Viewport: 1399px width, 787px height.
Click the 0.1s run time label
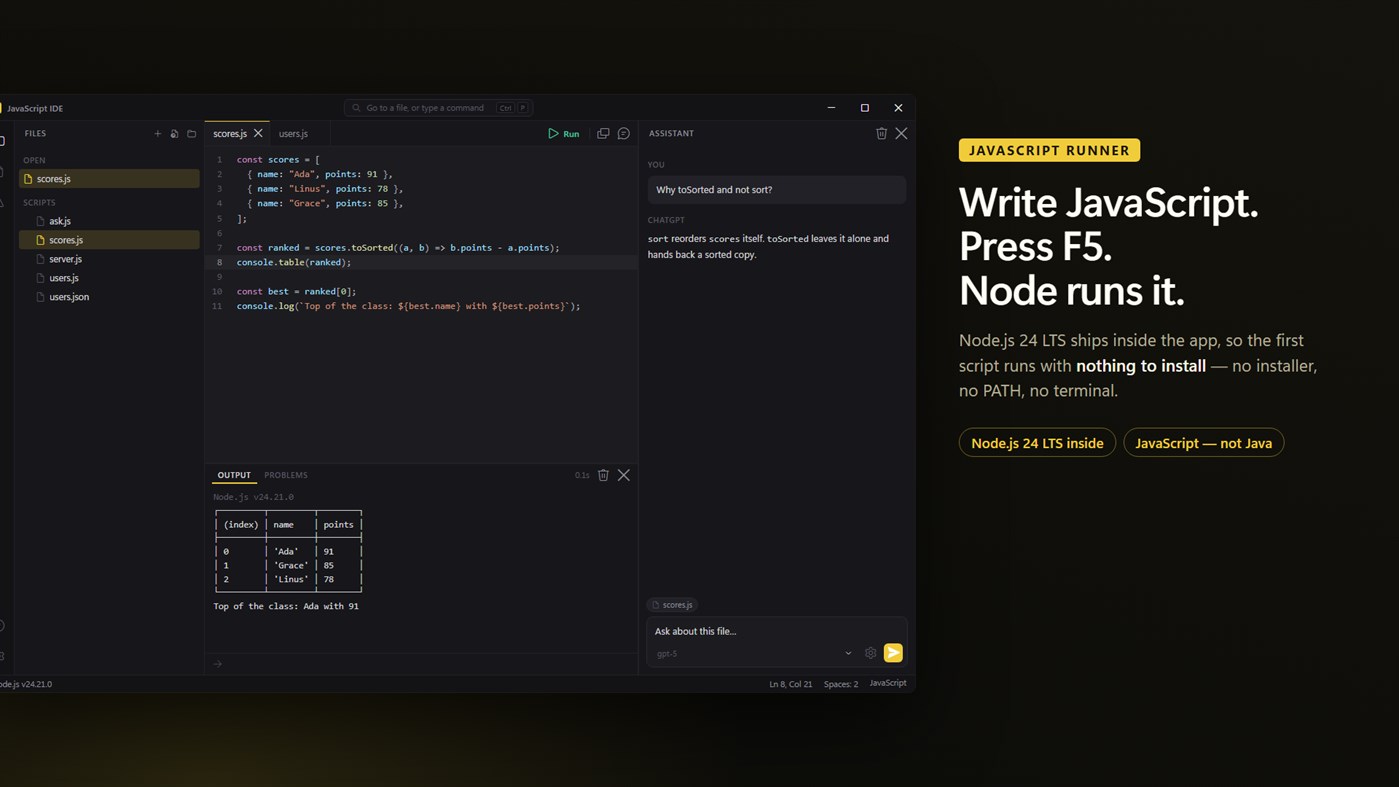coord(582,476)
